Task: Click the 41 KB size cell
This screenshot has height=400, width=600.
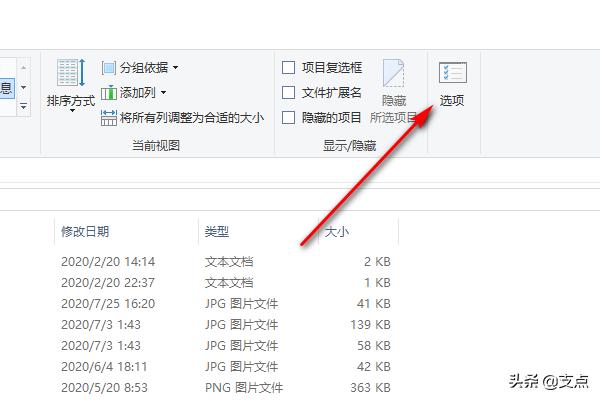Action: click(x=374, y=304)
